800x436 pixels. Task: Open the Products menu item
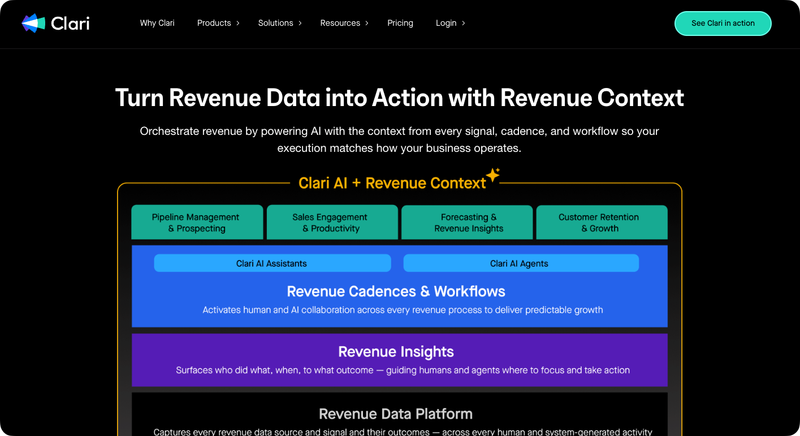[x=214, y=23]
